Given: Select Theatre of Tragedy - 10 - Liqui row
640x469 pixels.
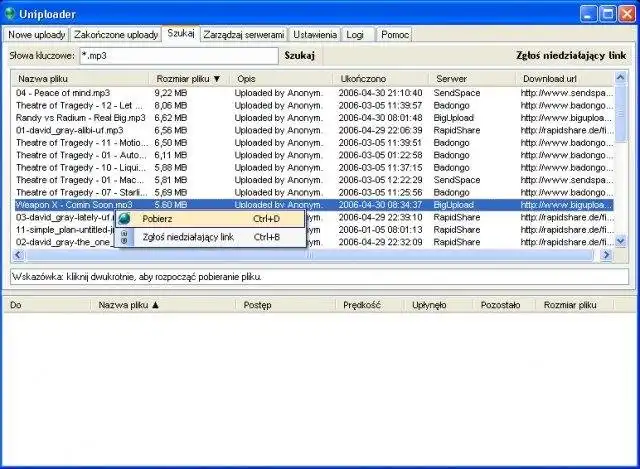Looking at the screenshot, I should click(314, 168).
